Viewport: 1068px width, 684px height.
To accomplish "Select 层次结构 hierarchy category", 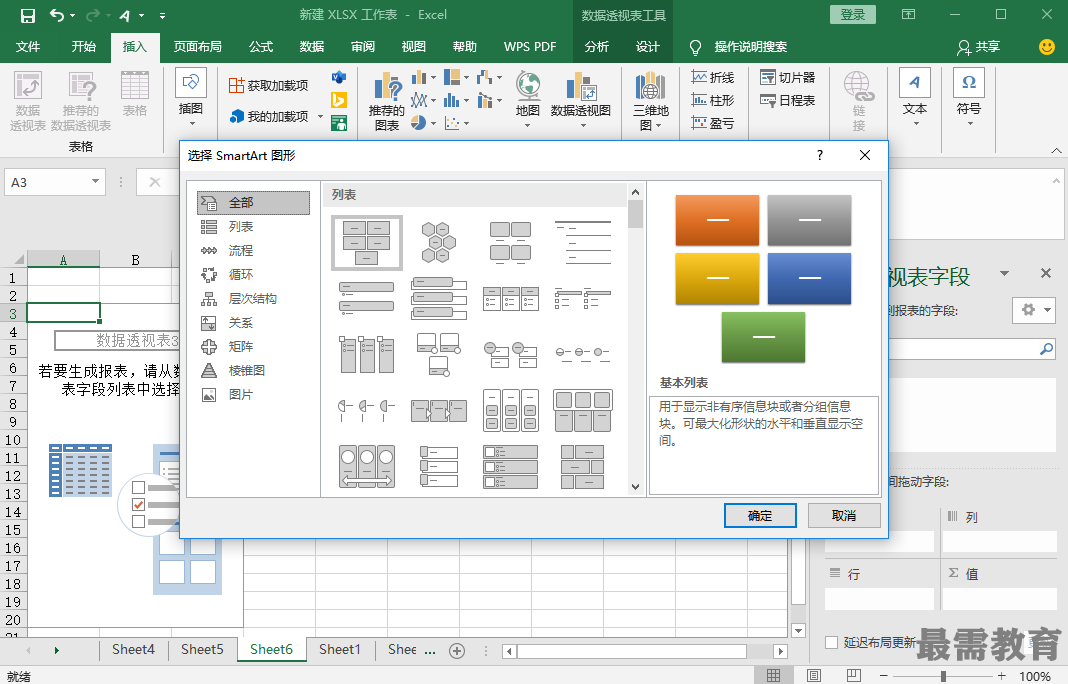I will click(x=253, y=298).
